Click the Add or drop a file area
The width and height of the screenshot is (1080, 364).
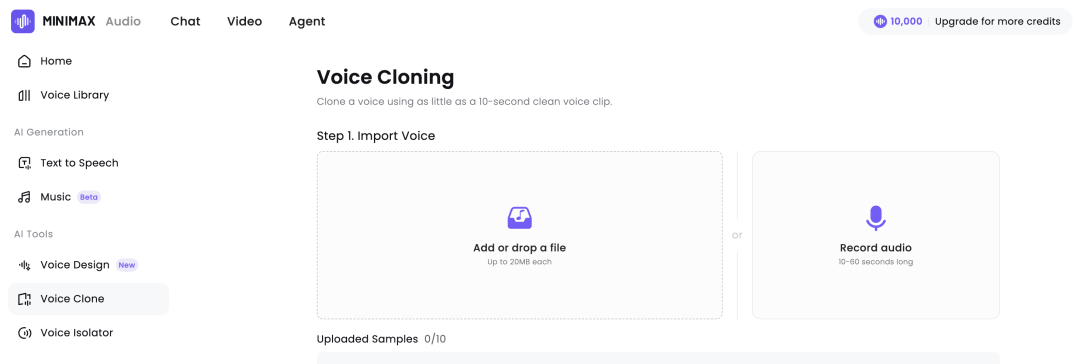519,235
